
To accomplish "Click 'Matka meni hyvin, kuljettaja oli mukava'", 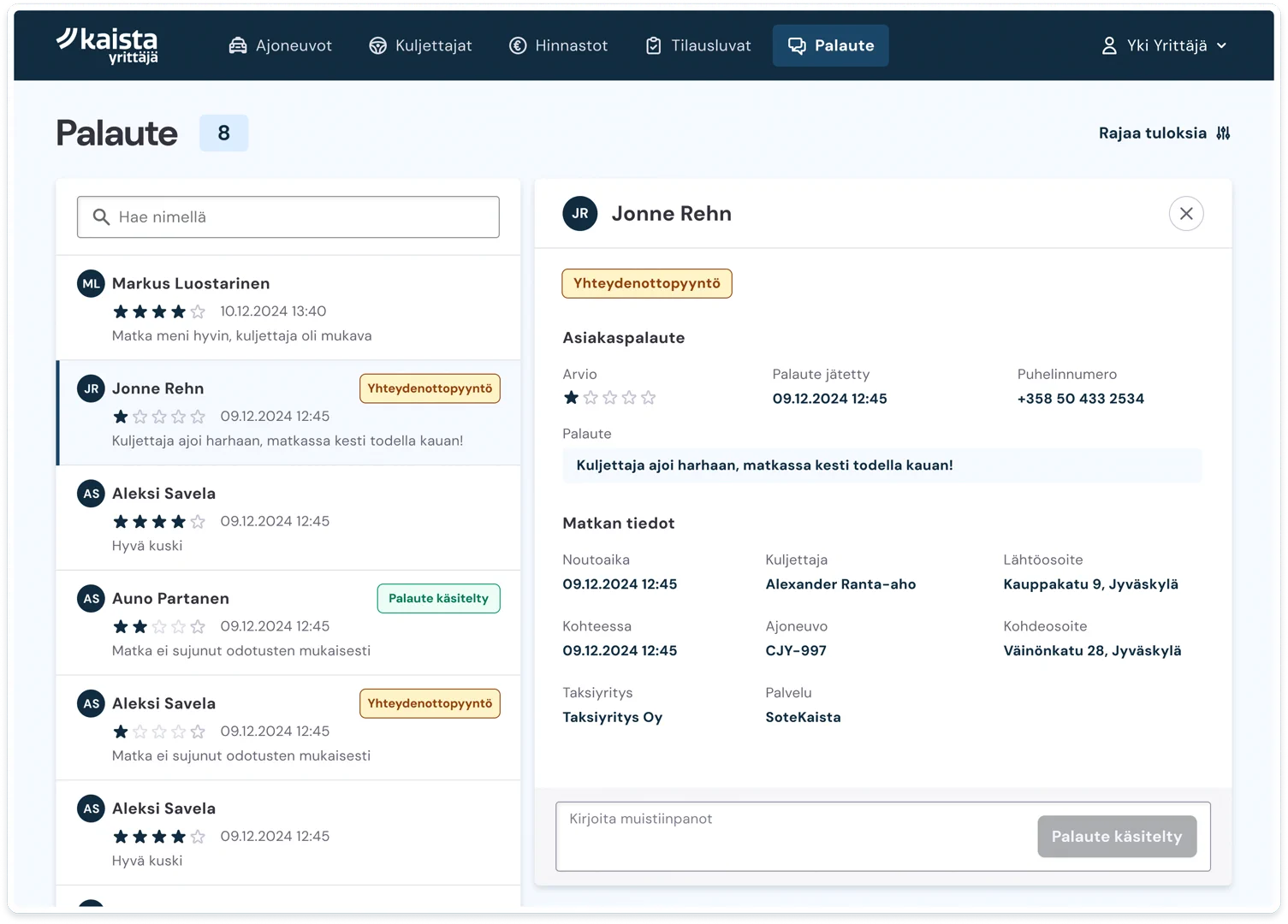I will pos(242,335).
